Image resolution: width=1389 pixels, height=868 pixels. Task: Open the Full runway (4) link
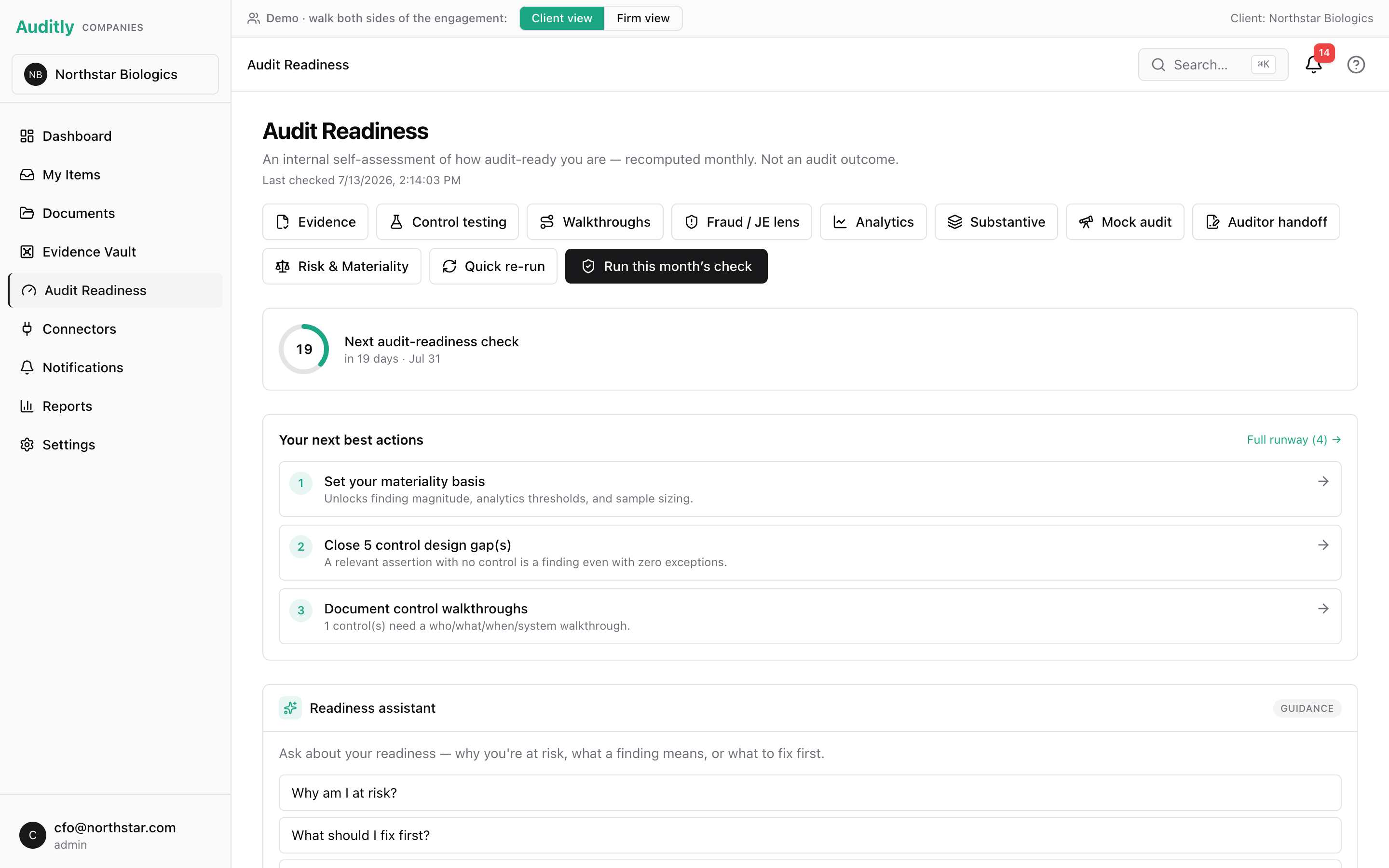point(1294,440)
